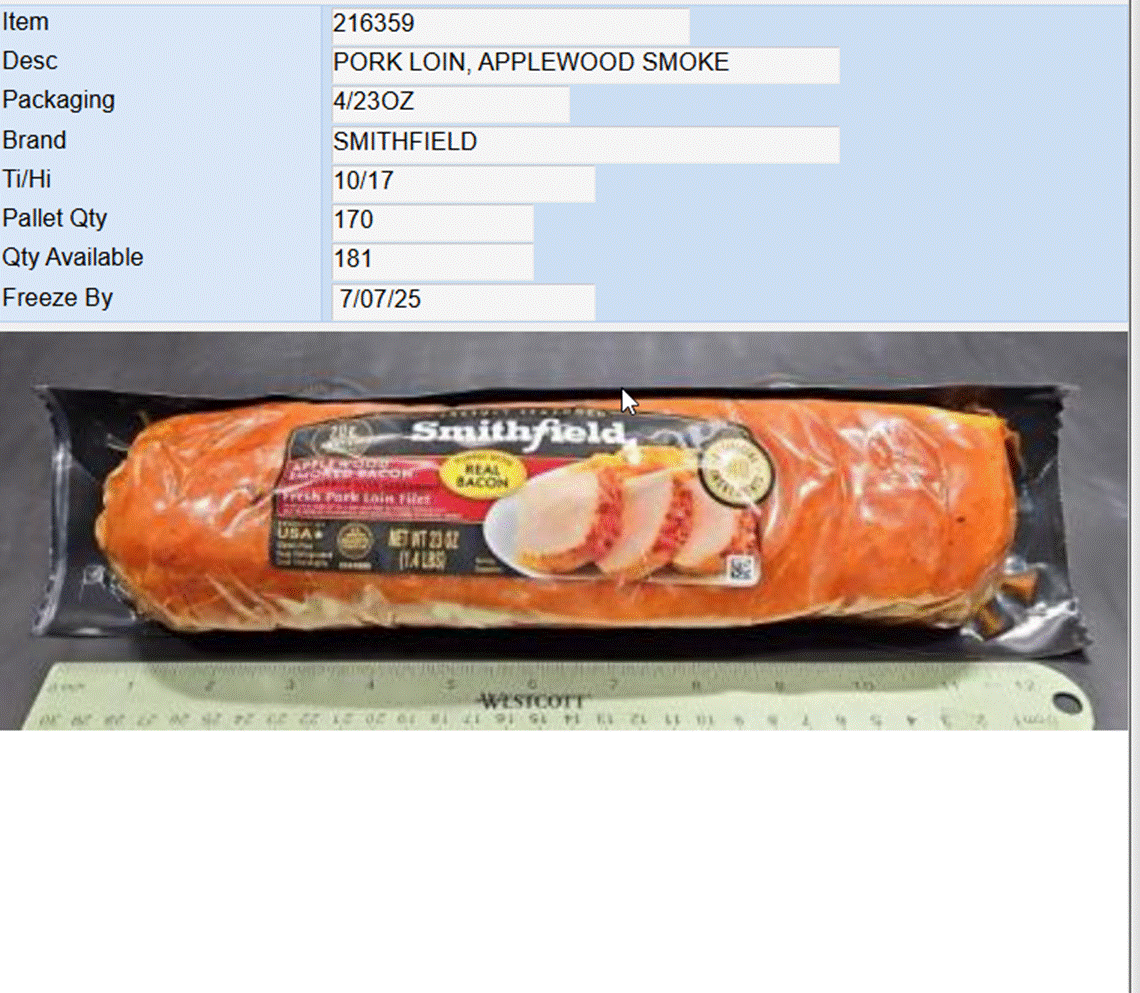
Task: Click the Item label
Action: pyautogui.click(x=25, y=23)
